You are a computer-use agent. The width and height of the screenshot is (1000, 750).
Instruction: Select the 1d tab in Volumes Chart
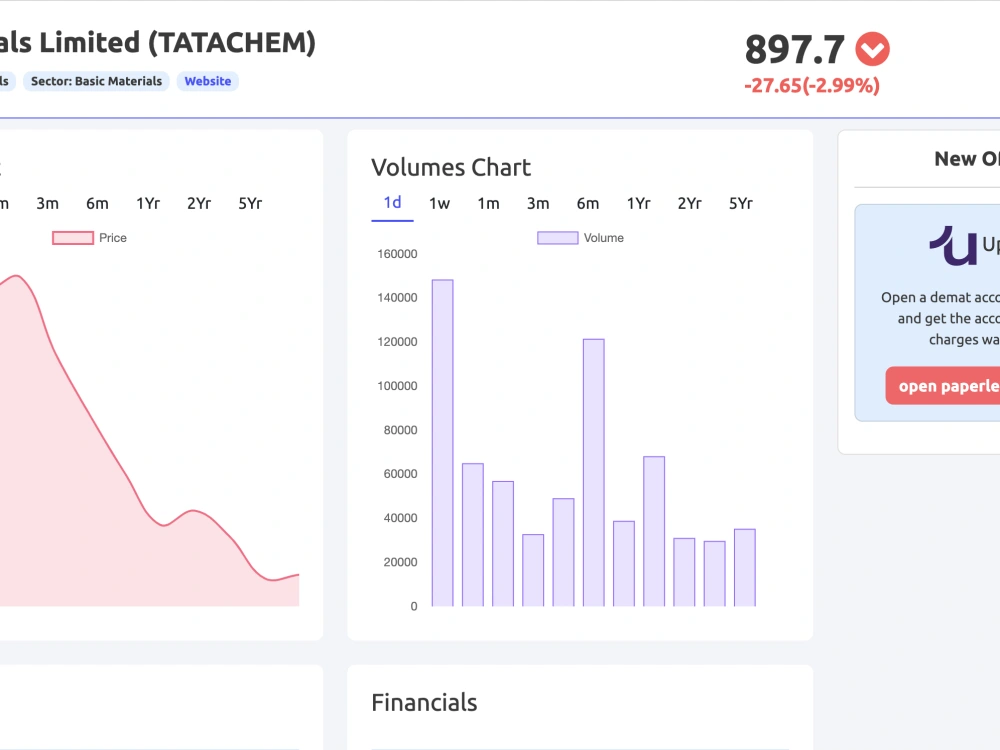click(x=392, y=203)
